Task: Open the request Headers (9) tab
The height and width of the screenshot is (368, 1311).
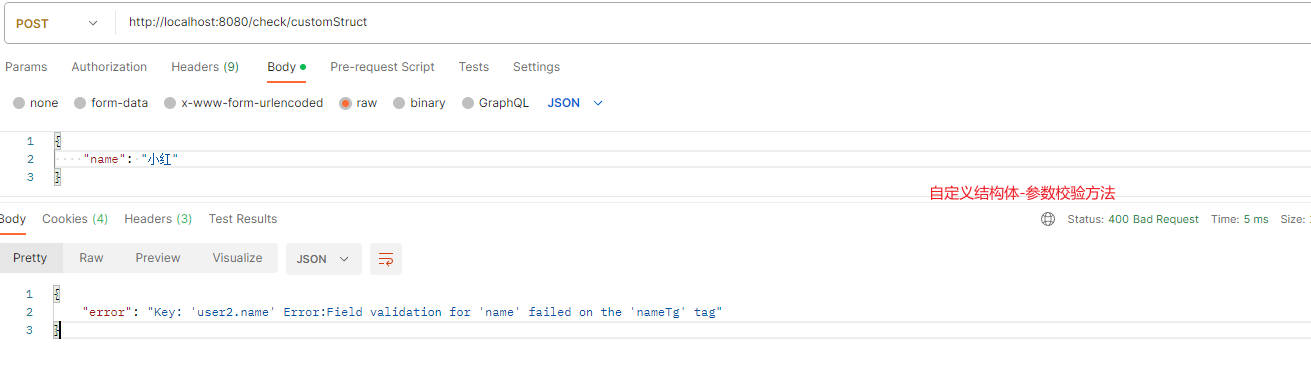Action: pos(205,67)
